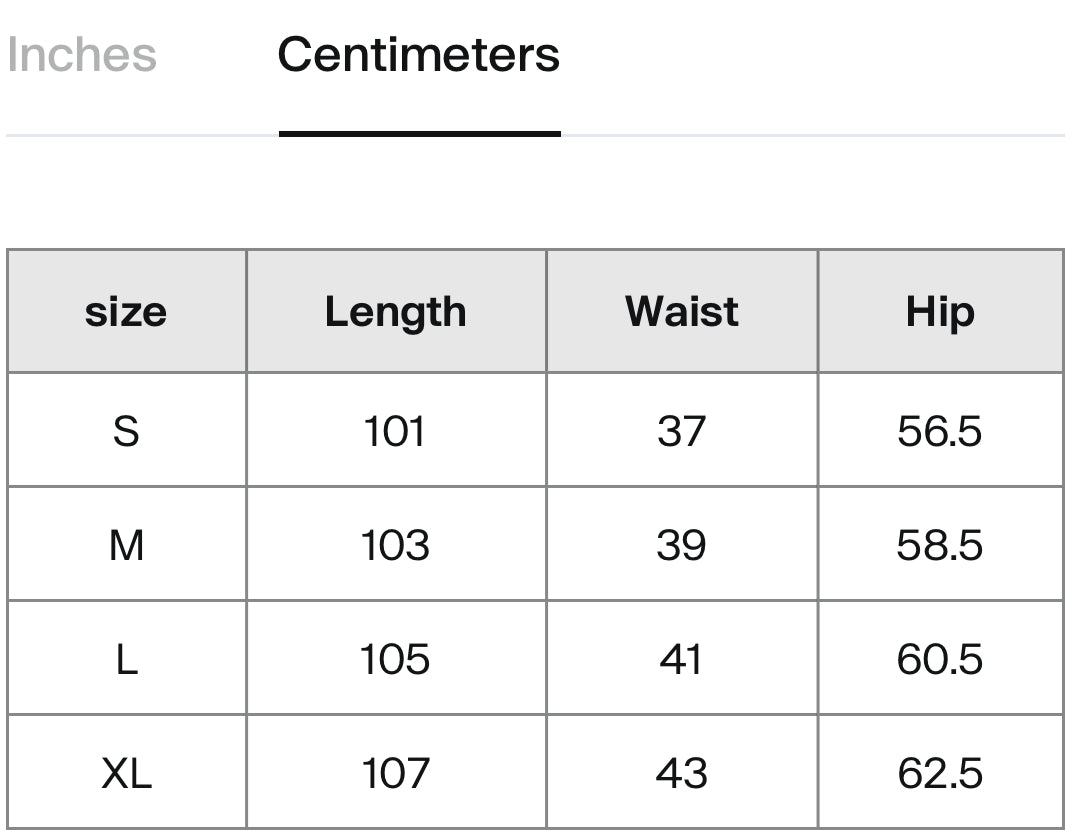Click the Waist value 37
Viewport: 1076px width, 839px height.
(x=681, y=431)
